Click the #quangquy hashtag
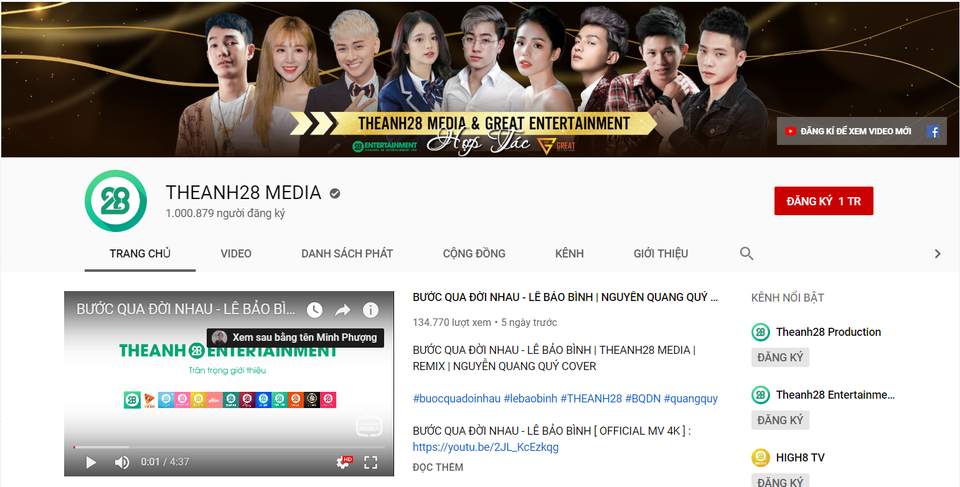The height and width of the screenshot is (487, 960). click(x=691, y=399)
